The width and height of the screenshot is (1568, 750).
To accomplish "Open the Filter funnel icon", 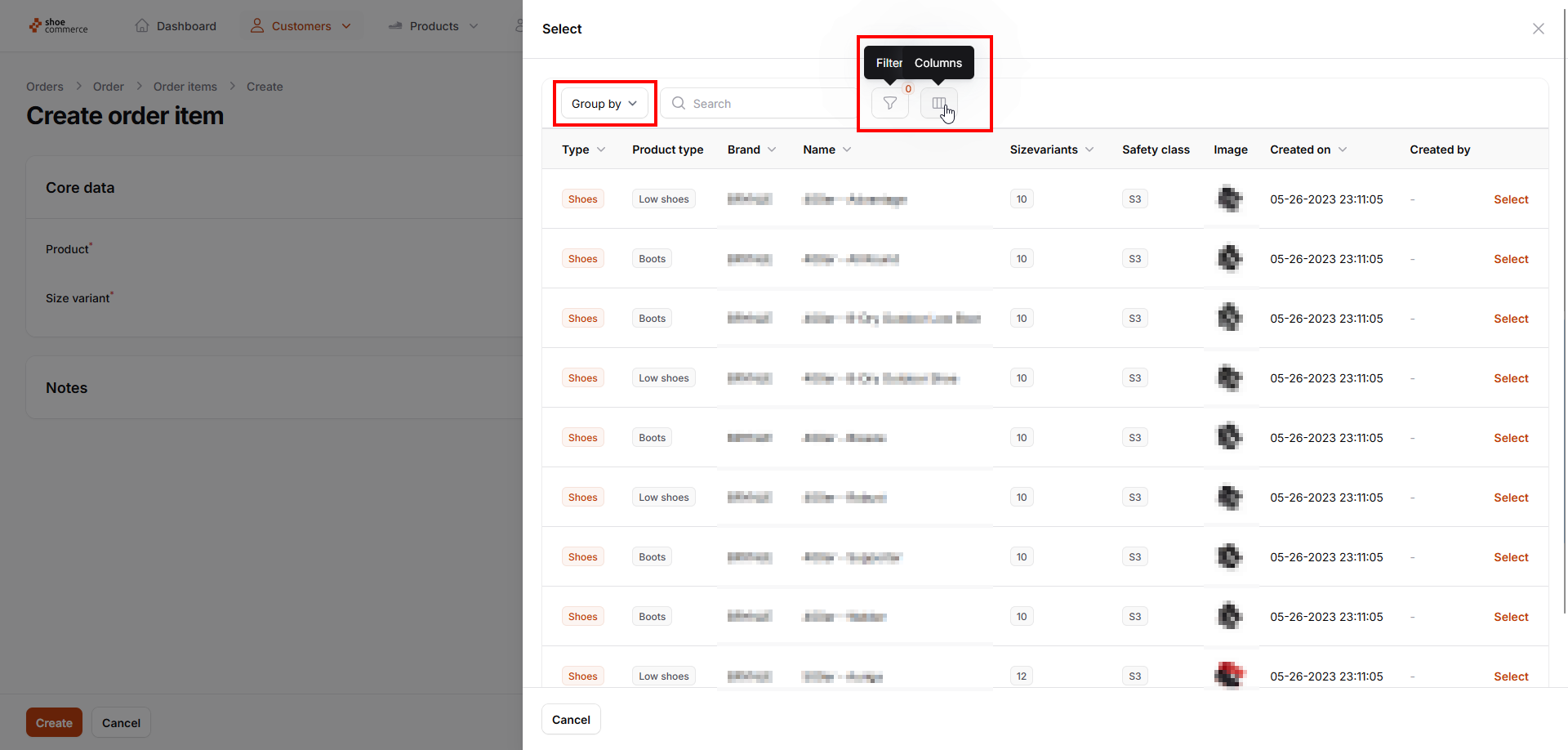I will tap(890, 103).
